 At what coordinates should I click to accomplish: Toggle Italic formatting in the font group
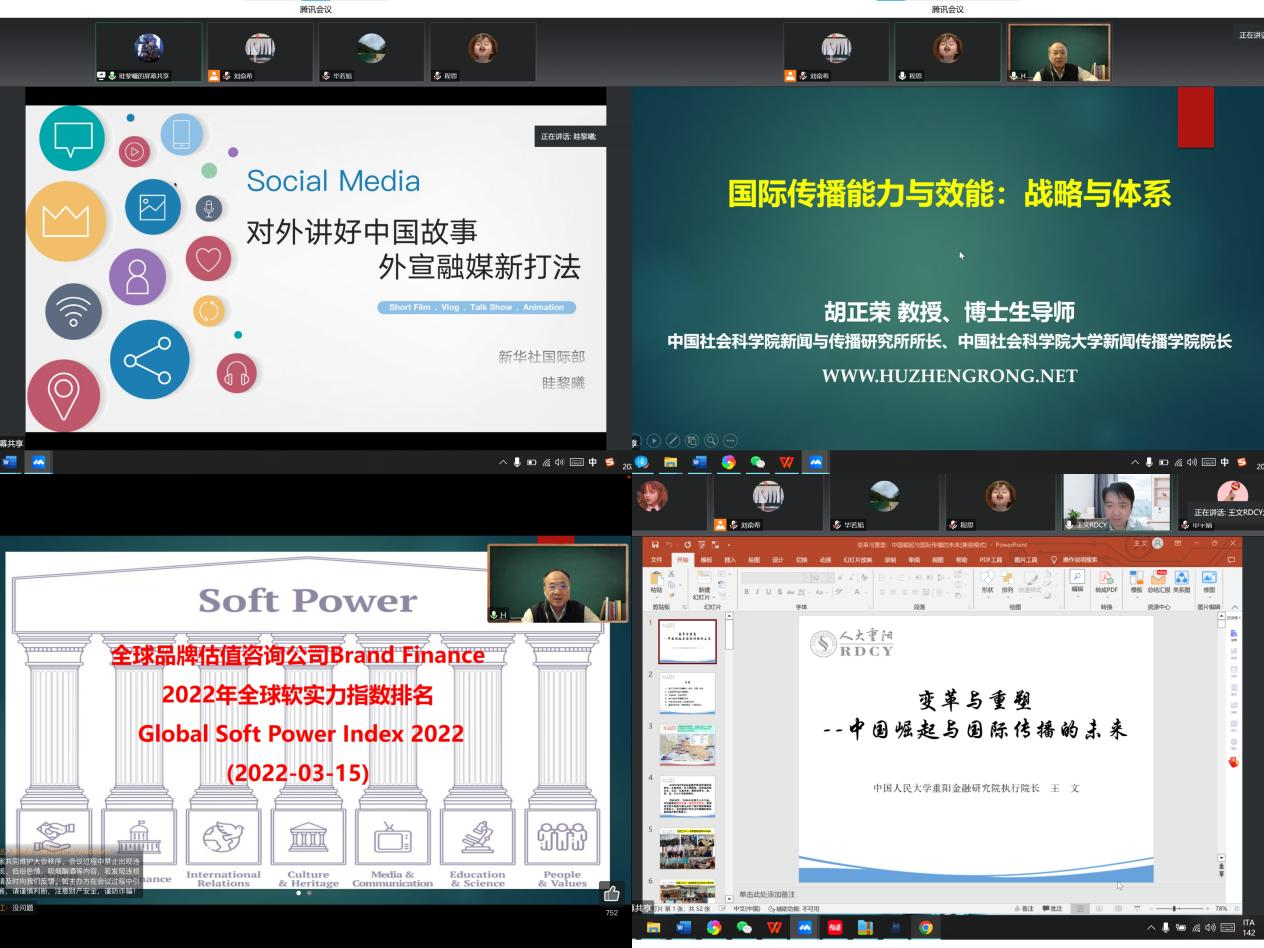click(758, 592)
